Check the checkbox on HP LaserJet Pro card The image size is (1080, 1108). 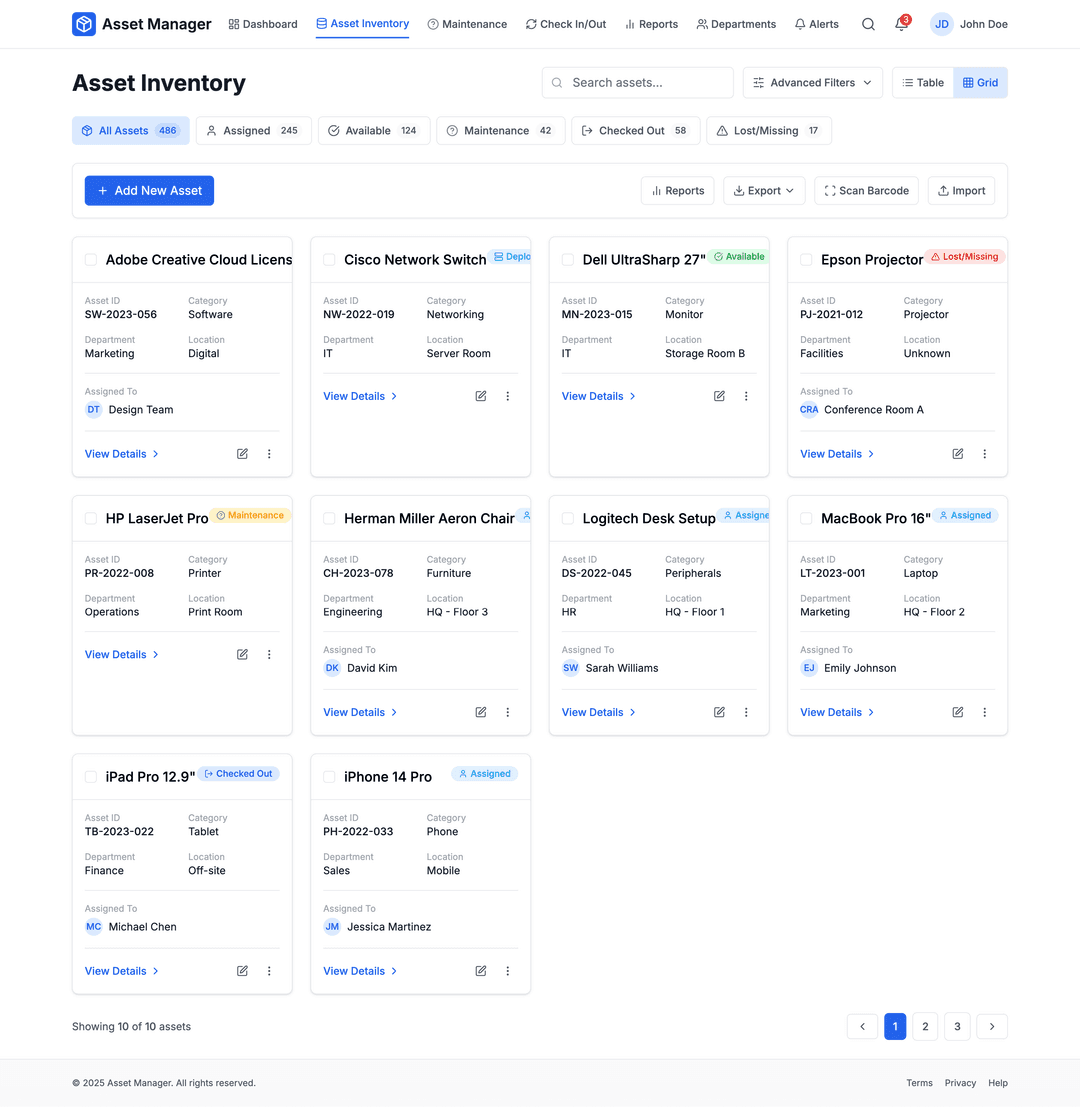pos(90,517)
